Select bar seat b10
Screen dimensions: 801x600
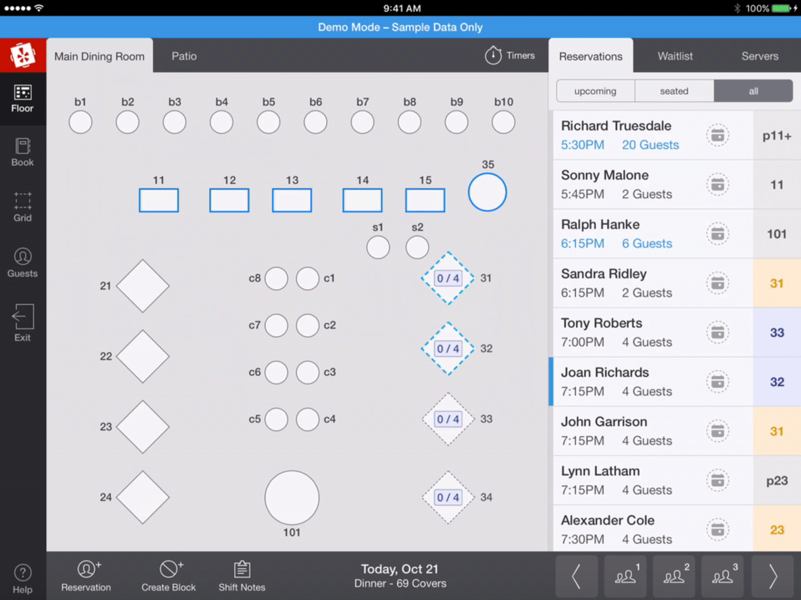tap(503, 123)
